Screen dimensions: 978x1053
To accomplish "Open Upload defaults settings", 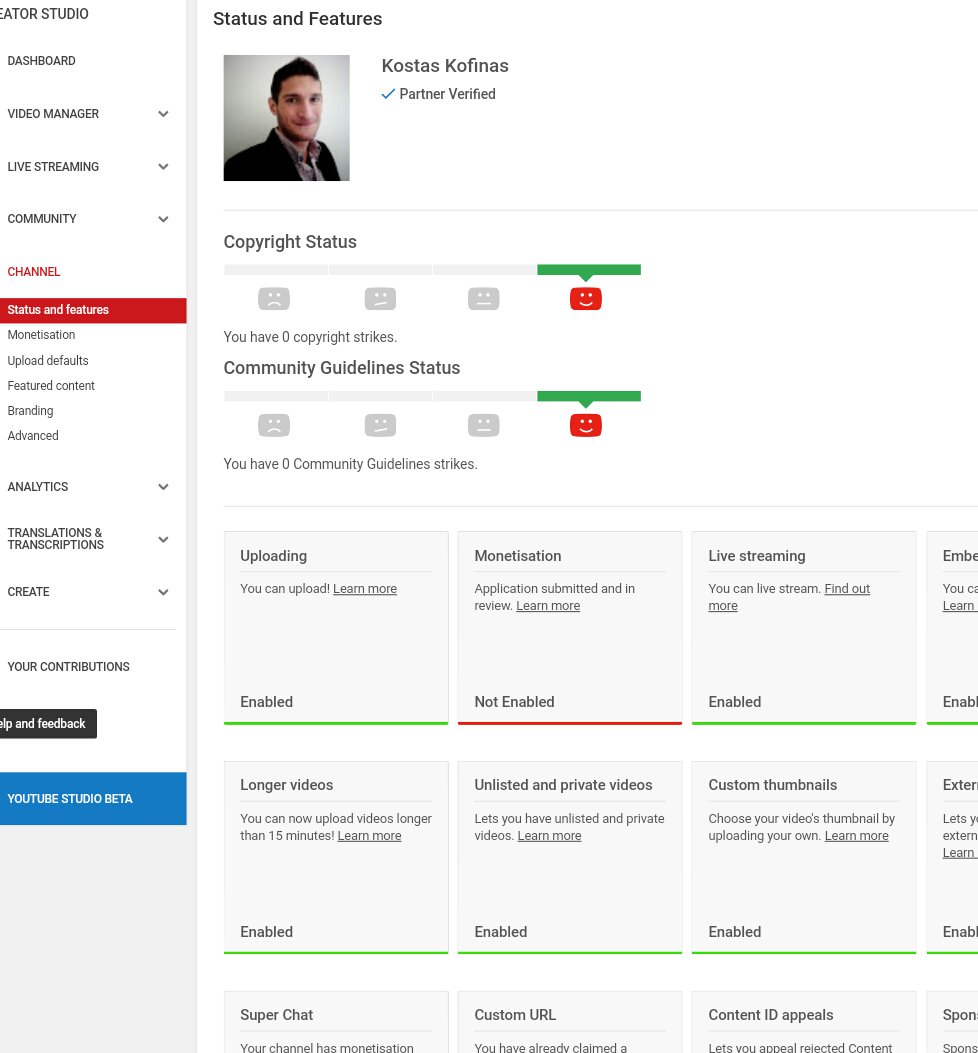I will (x=48, y=361).
